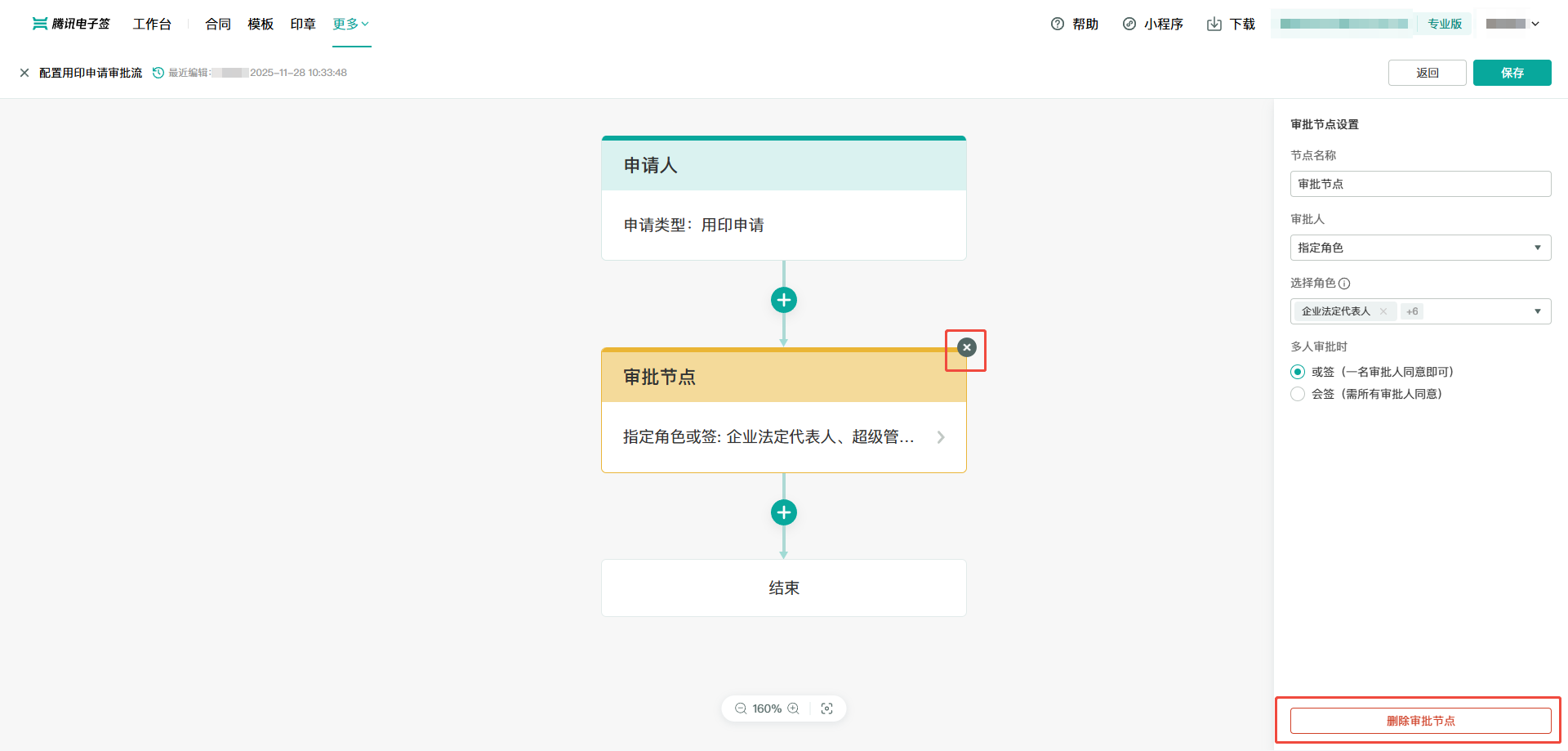Select 会签 approval option

[1298, 394]
